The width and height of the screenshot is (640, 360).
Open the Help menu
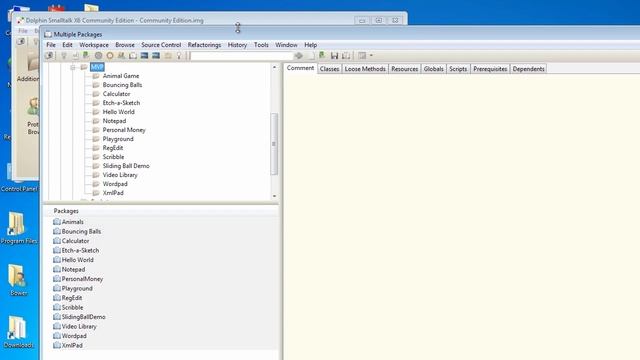(x=311, y=45)
